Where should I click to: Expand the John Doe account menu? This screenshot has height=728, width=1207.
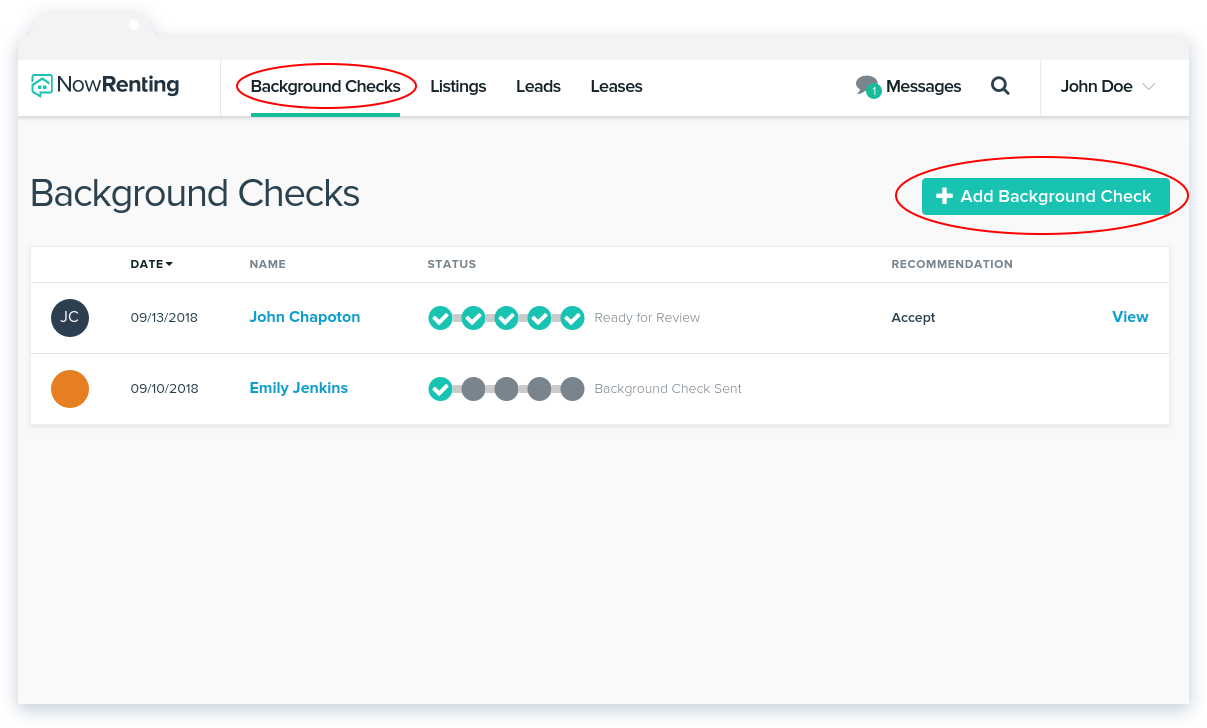tap(1108, 86)
